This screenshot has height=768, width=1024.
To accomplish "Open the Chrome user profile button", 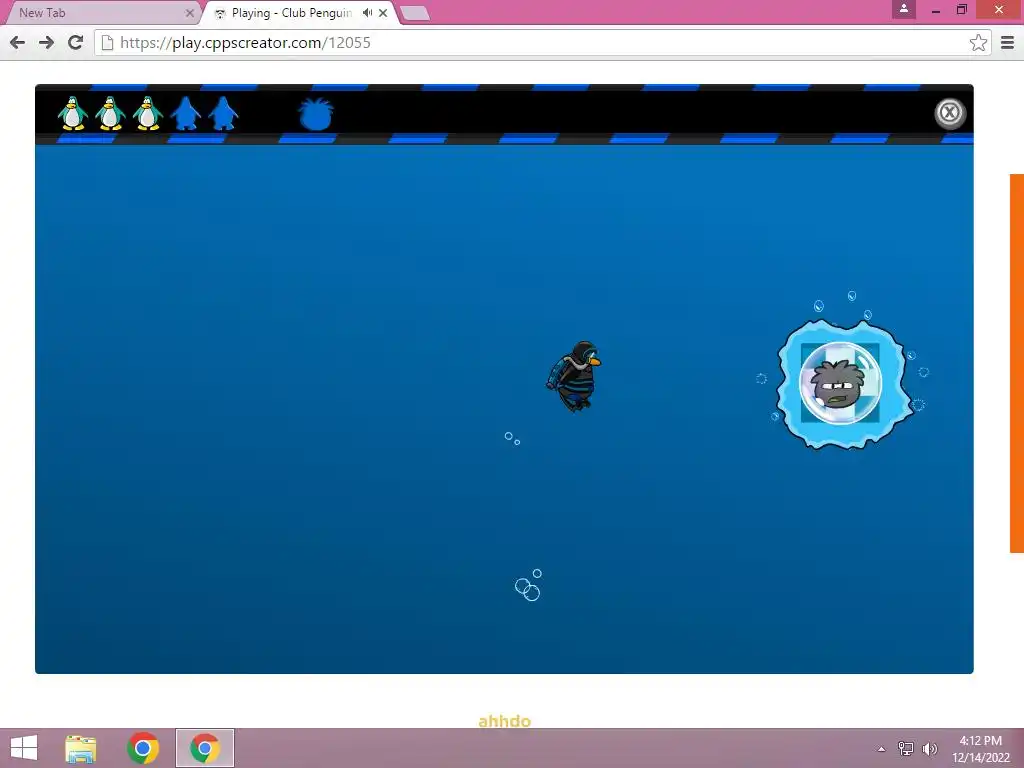I will point(904,9).
